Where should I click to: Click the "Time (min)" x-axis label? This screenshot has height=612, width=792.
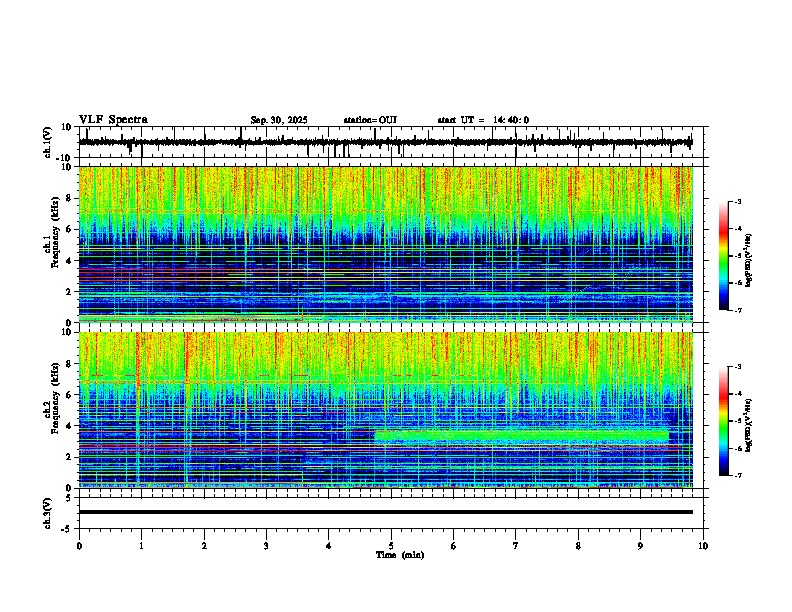[400, 555]
